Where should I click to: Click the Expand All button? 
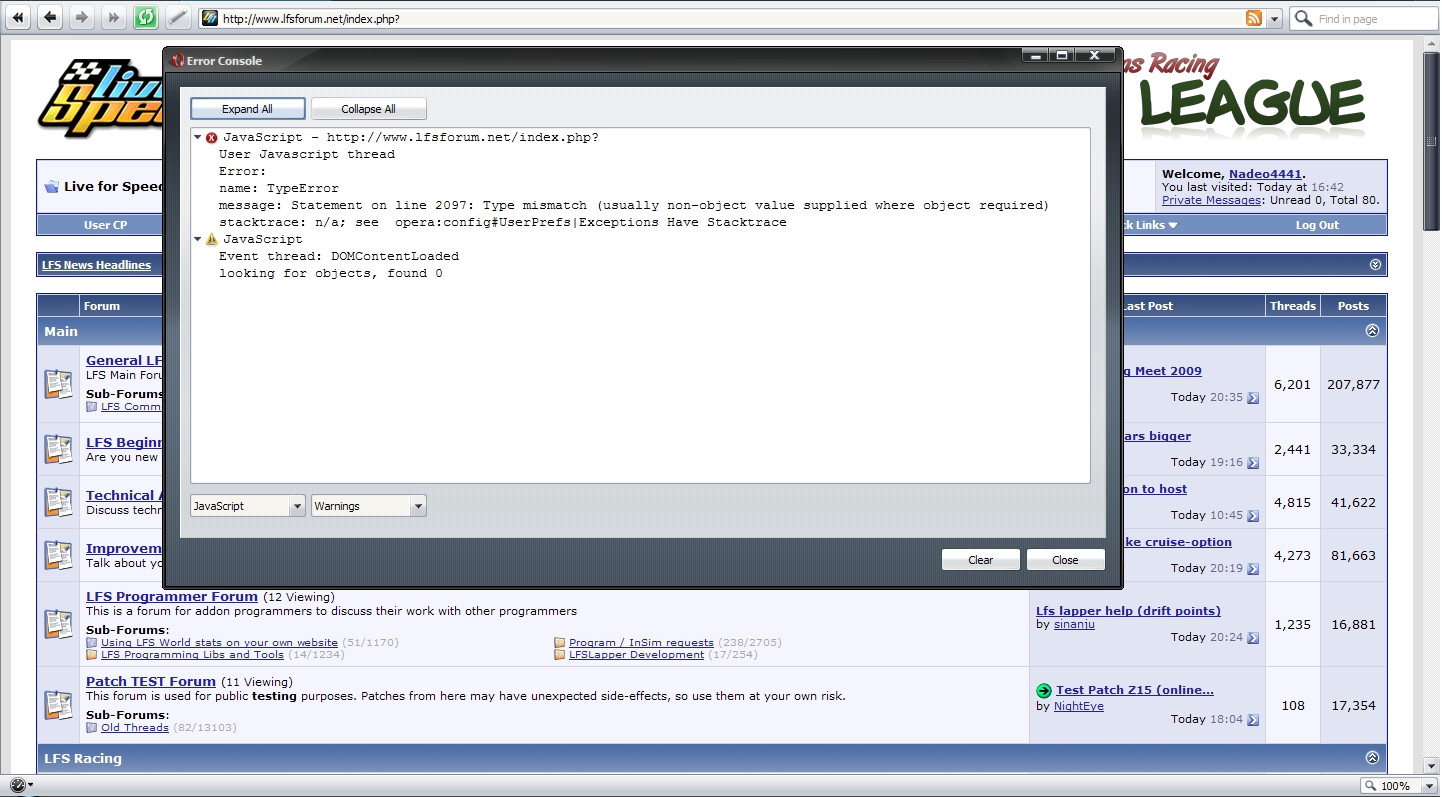pyautogui.click(x=247, y=109)
